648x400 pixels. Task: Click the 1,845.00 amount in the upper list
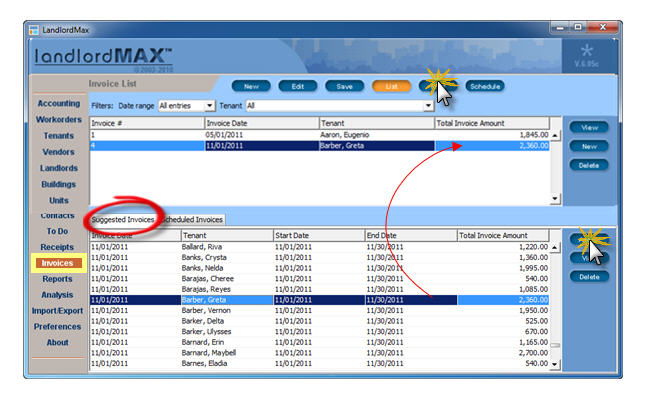click(534, 135)
